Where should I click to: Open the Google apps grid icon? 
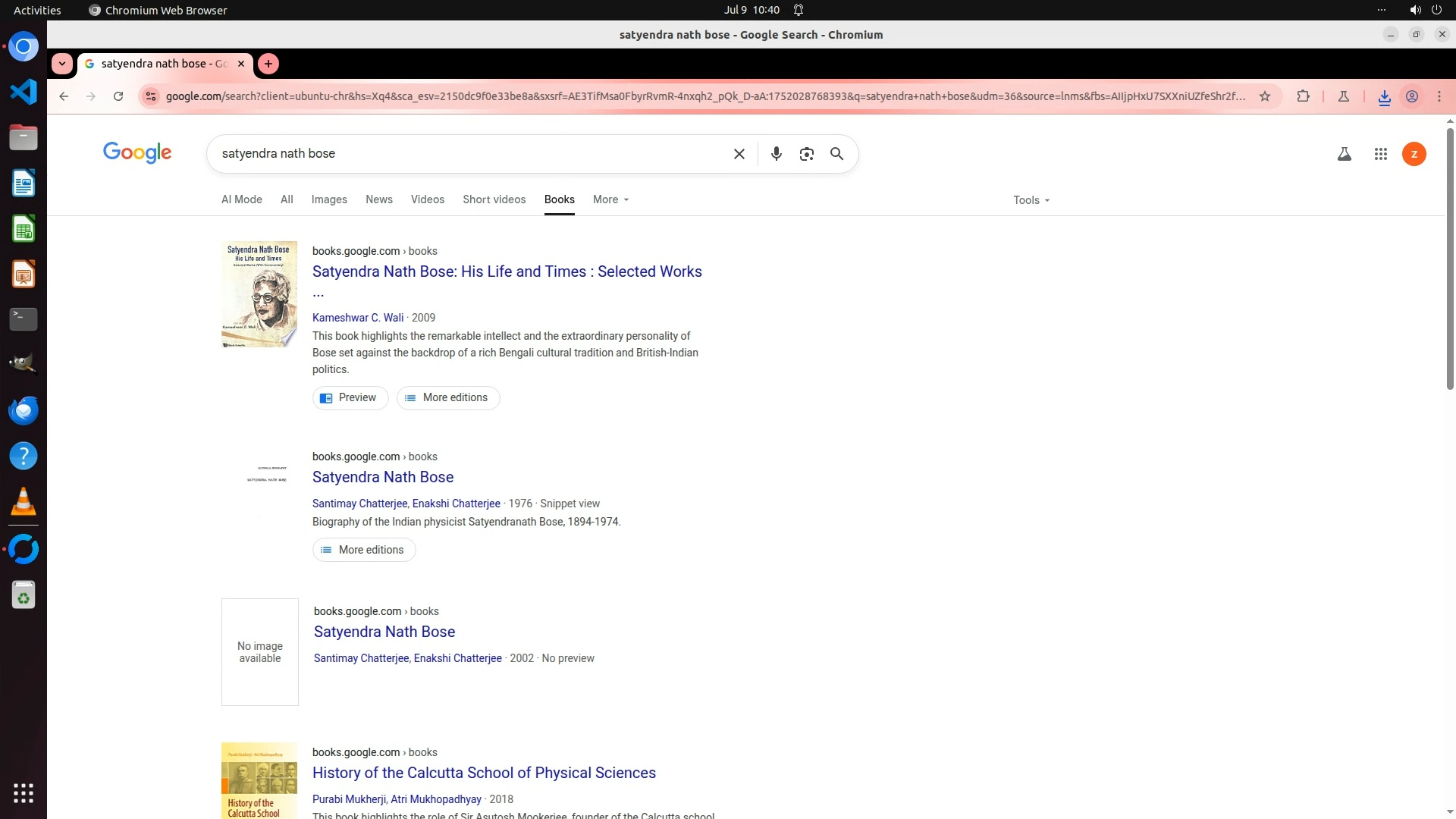point(1380,154)
